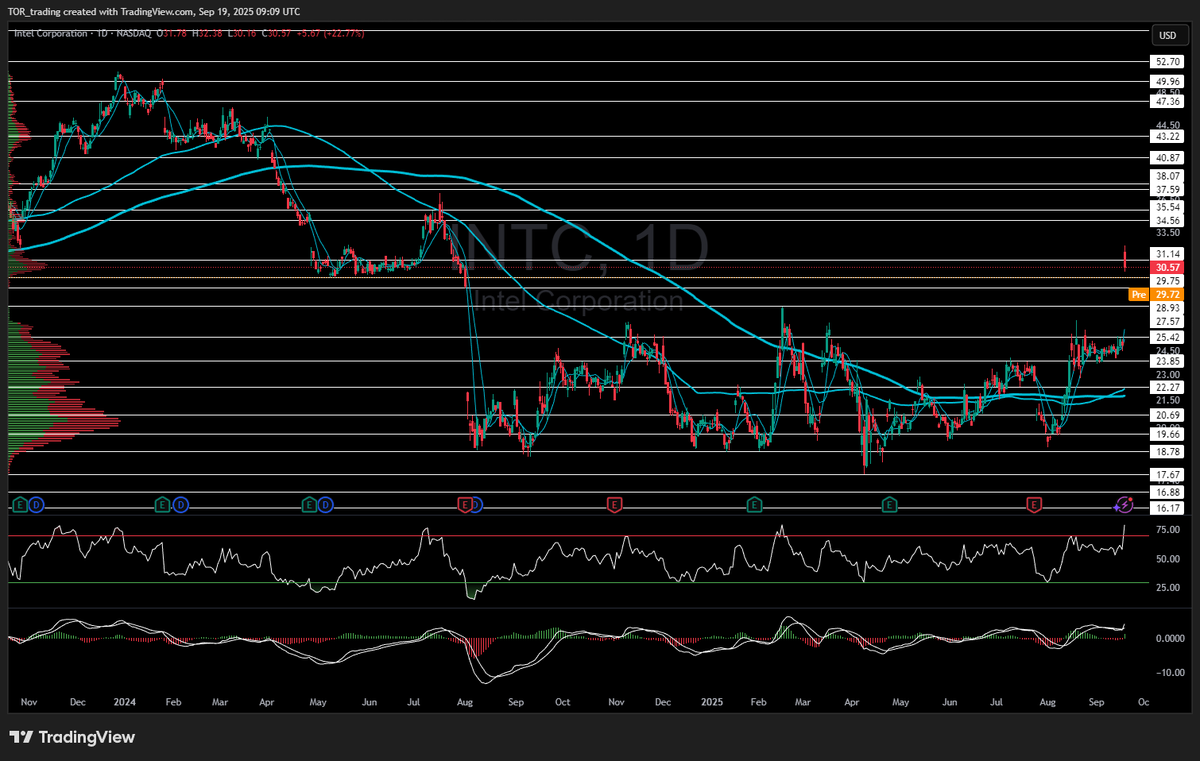Click the 19.66 price level label
This screenshot has height=761, width=1200.
pyautogui.click(x=1168, y=435)
